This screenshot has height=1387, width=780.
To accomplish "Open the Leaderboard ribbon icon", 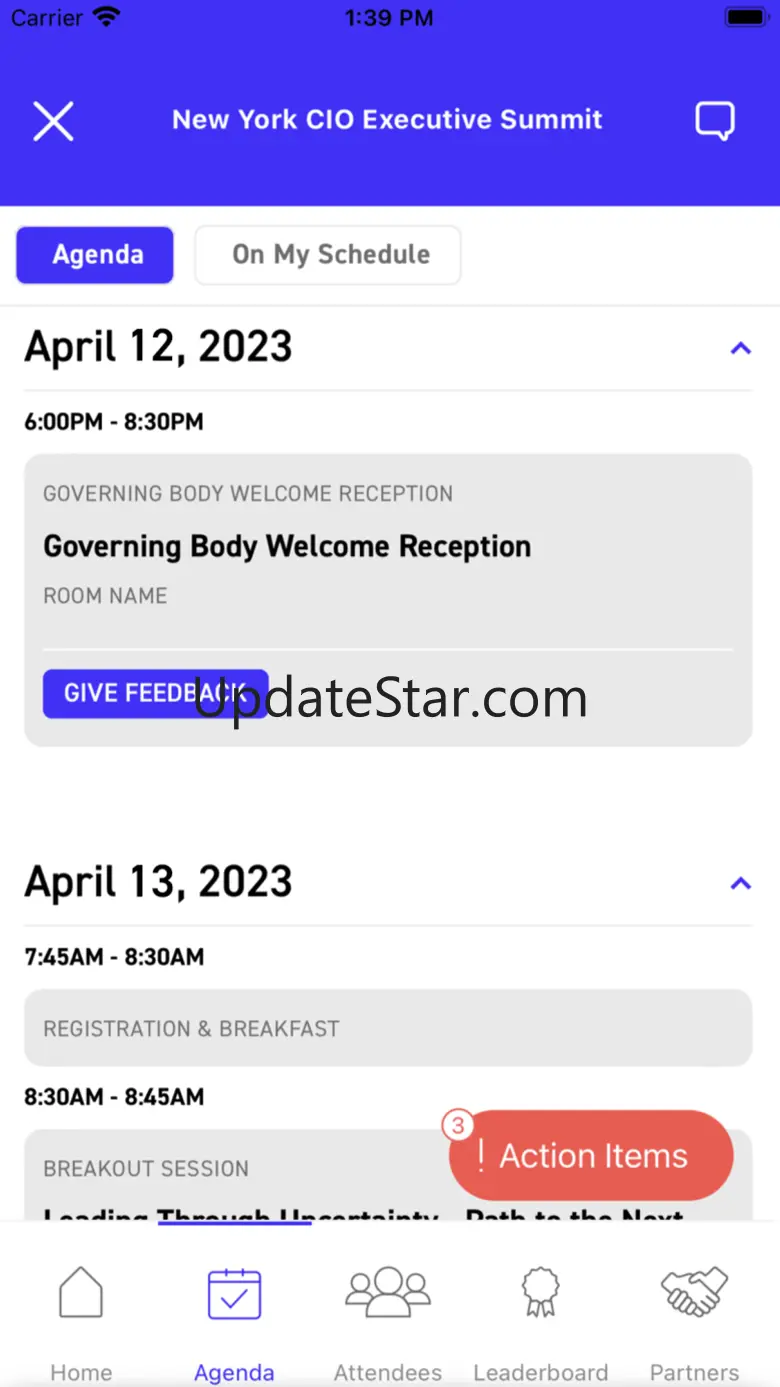I will click(541, 1293).
